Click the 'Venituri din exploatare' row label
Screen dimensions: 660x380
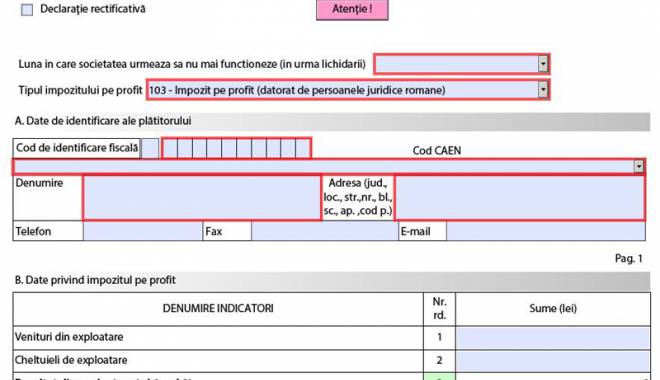tap(69, 337)
